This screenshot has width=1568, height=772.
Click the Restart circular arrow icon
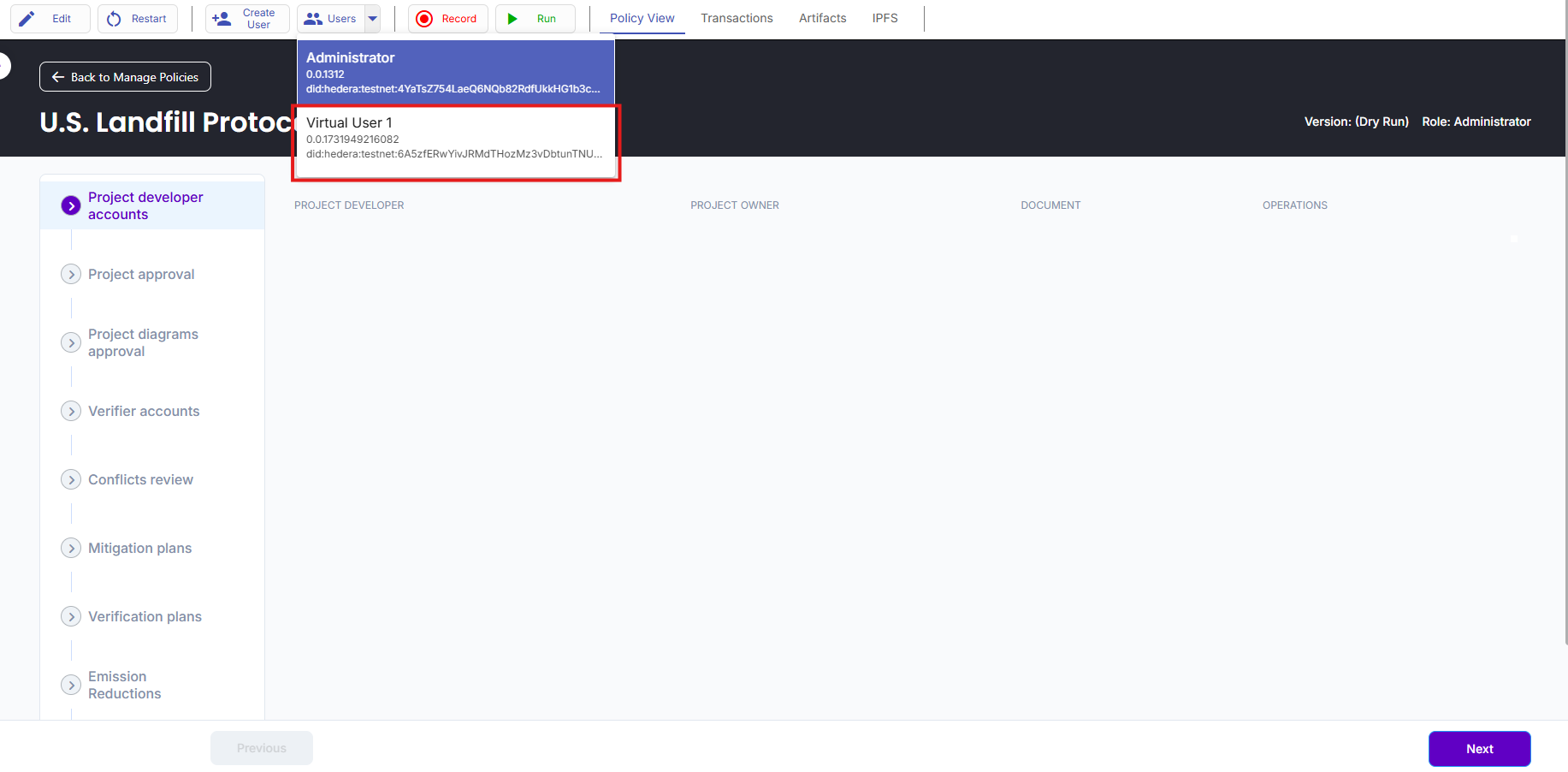click(x=114, y=19)
